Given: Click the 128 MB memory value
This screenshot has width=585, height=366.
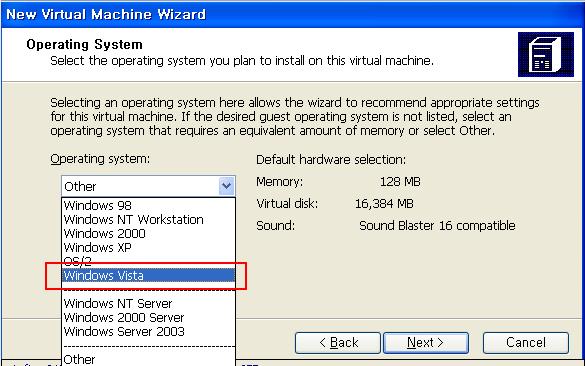Looking at the screenshot, I should click(400, 182).
